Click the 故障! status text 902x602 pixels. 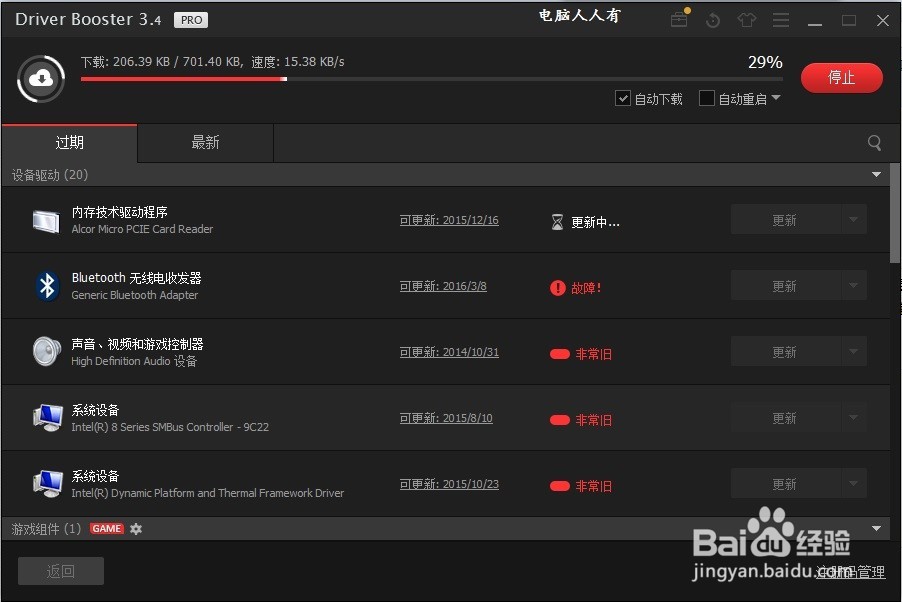coord(586,288)
